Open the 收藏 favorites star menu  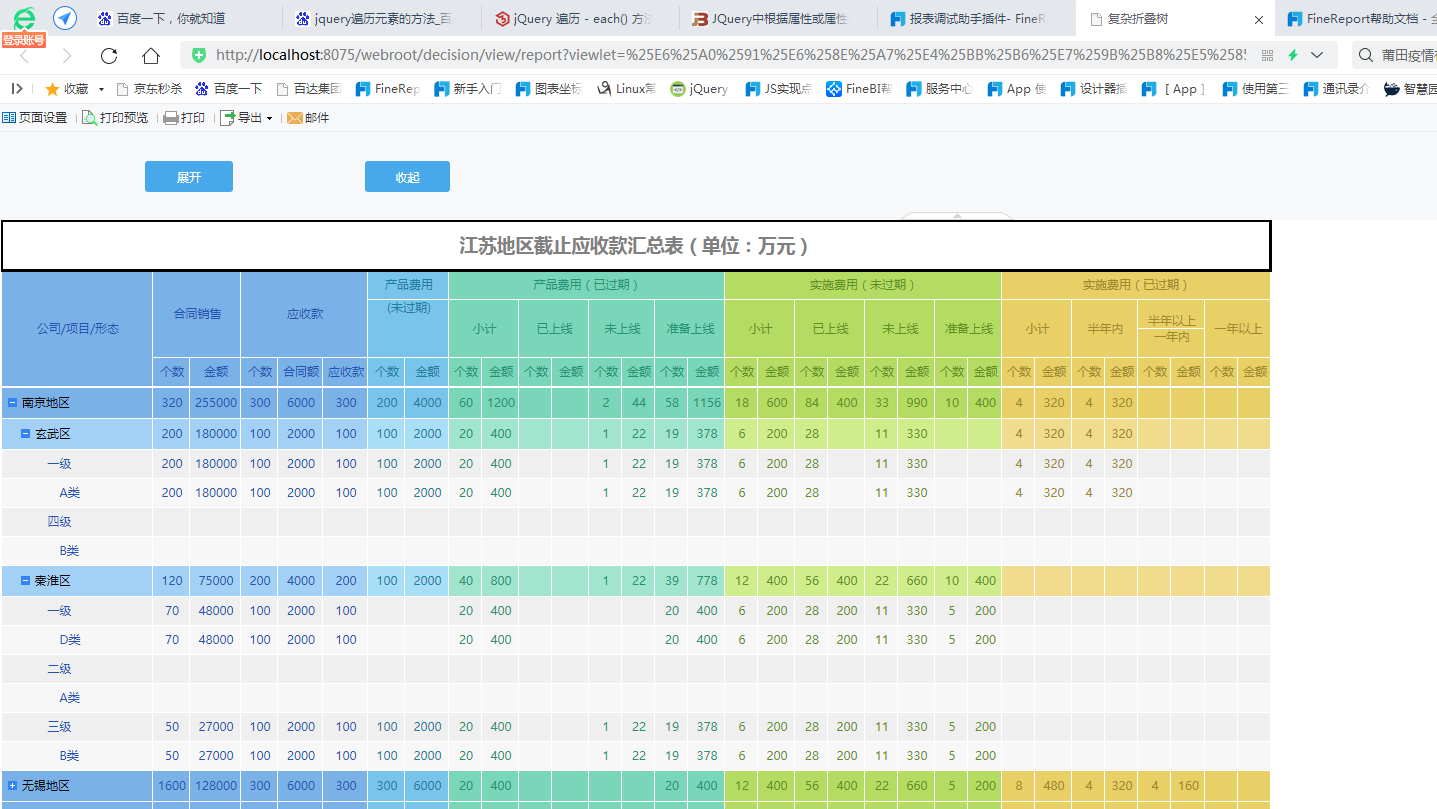(x=75, y=89)
